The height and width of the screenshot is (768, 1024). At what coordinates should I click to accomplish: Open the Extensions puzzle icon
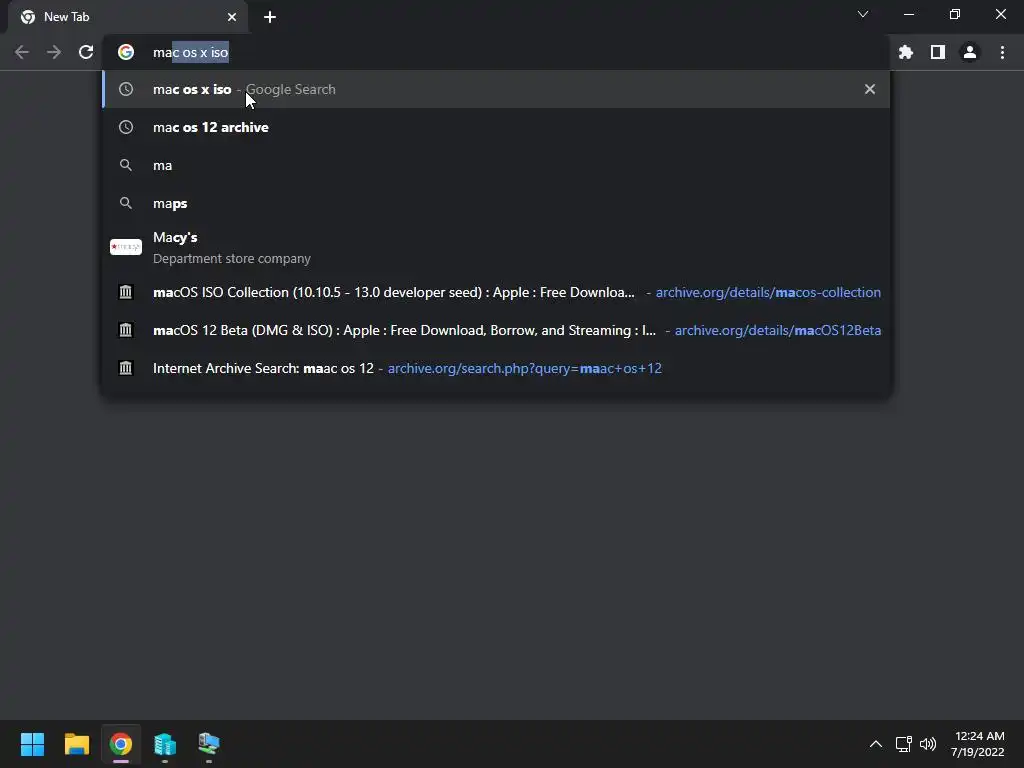pyautogui.click(x=906, y=52)
